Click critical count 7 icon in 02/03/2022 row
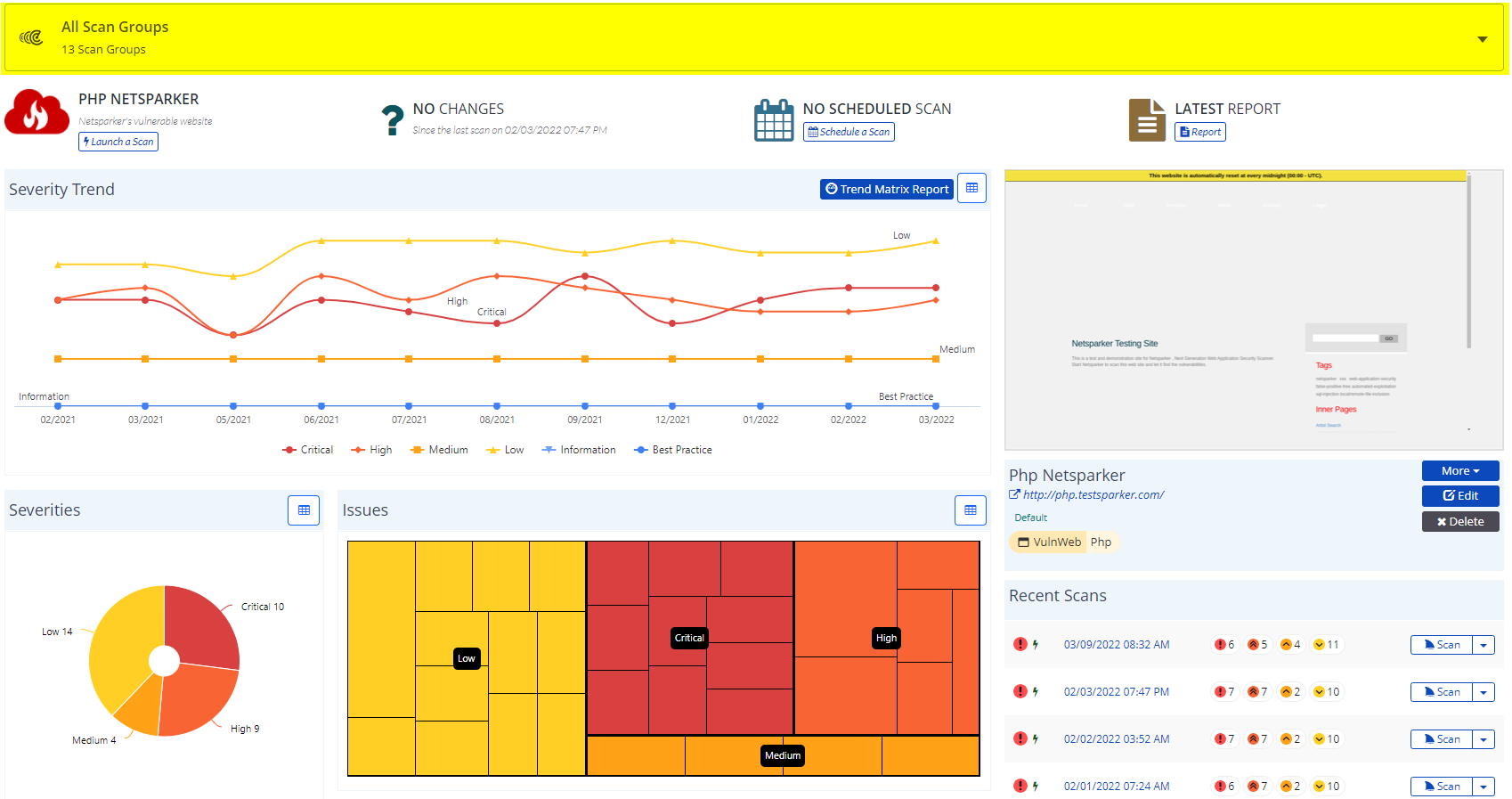The height and width of the screenshot is (799, 1512). (1220, 692)
